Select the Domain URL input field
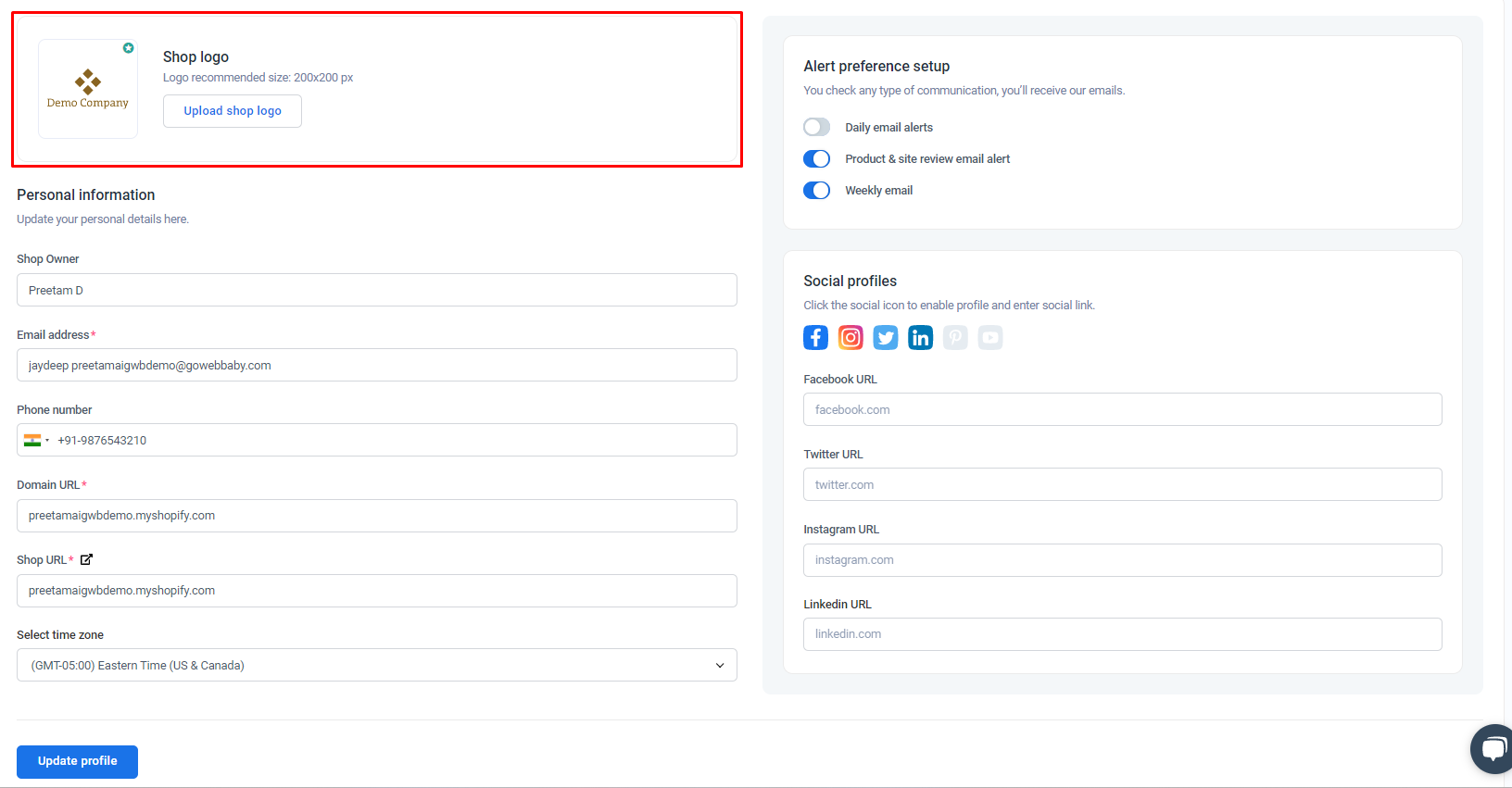 pos(377,516)
